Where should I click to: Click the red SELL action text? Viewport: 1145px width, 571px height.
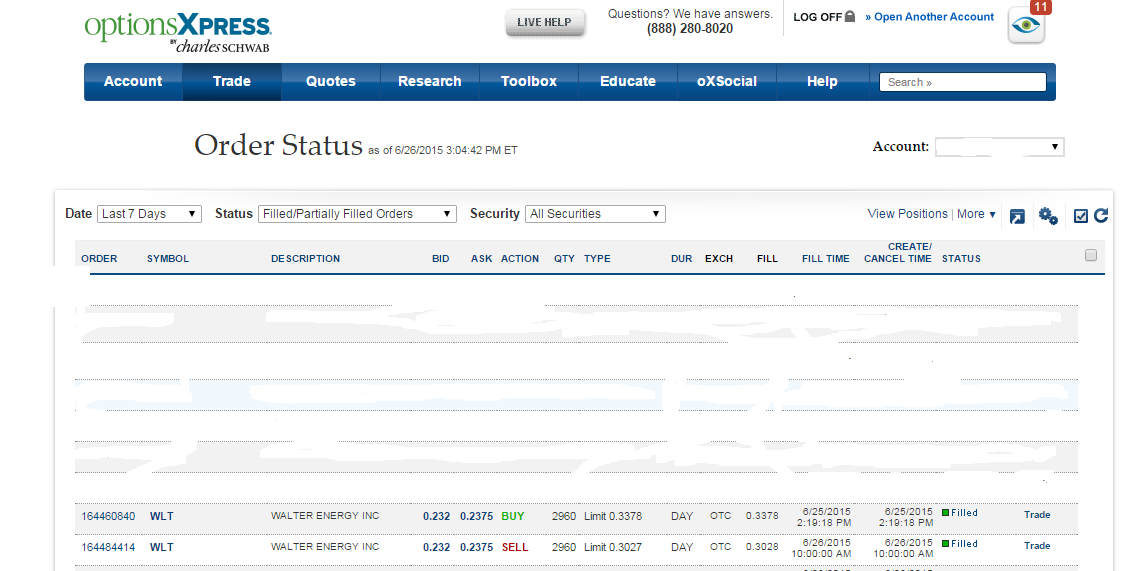pos(515,547)
